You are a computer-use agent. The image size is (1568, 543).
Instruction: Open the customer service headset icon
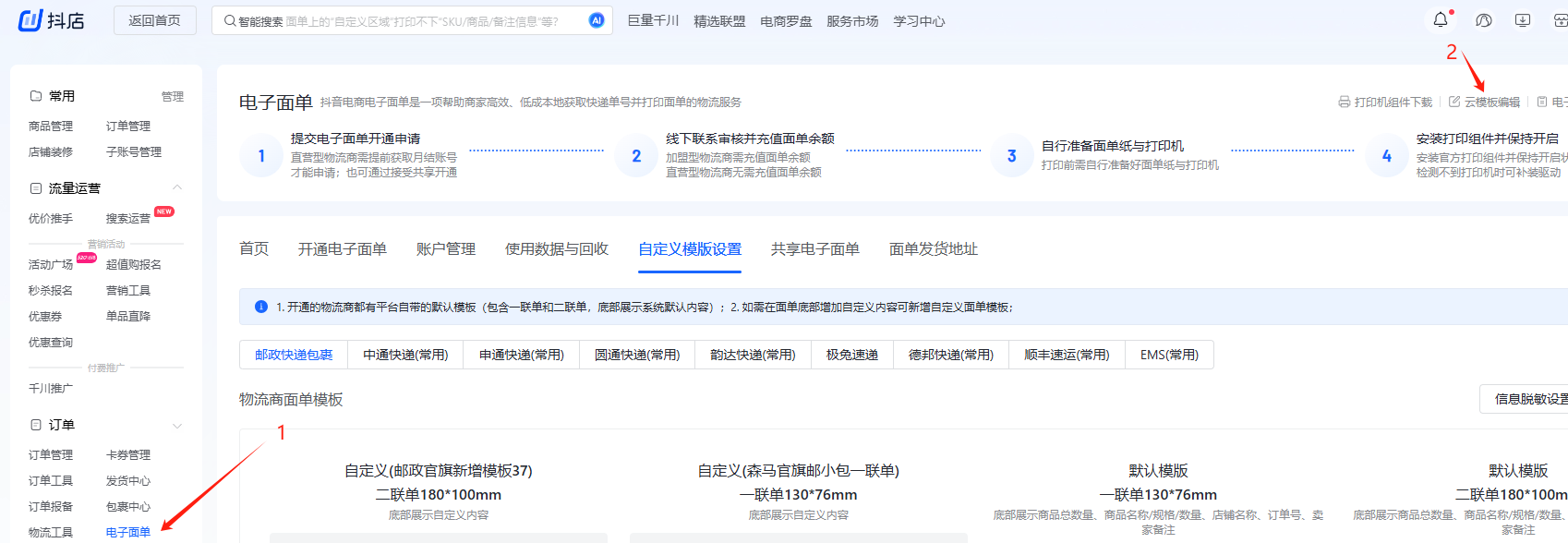(x=1484, y=20)
